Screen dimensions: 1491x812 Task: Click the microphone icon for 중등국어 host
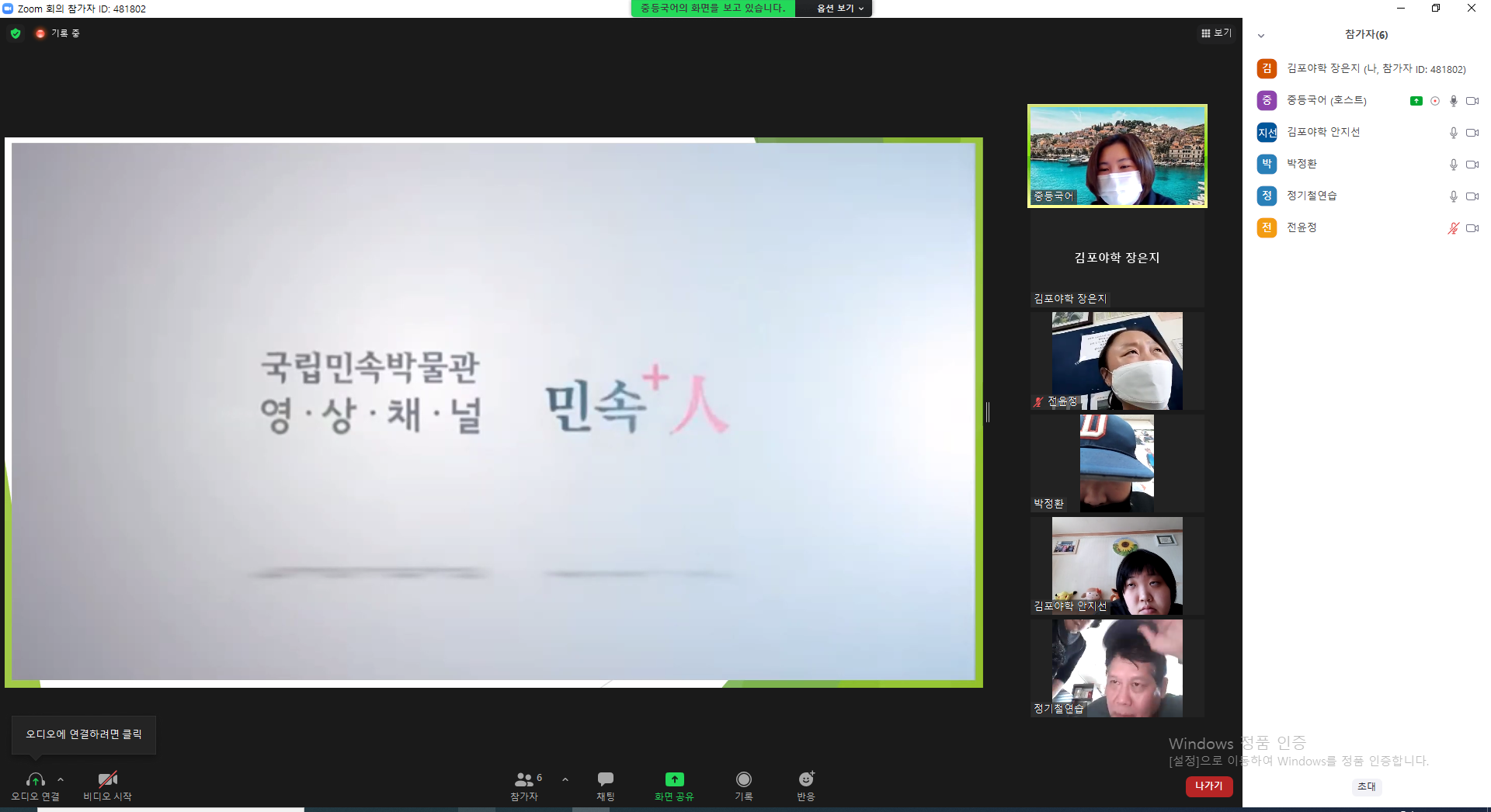1454,101
